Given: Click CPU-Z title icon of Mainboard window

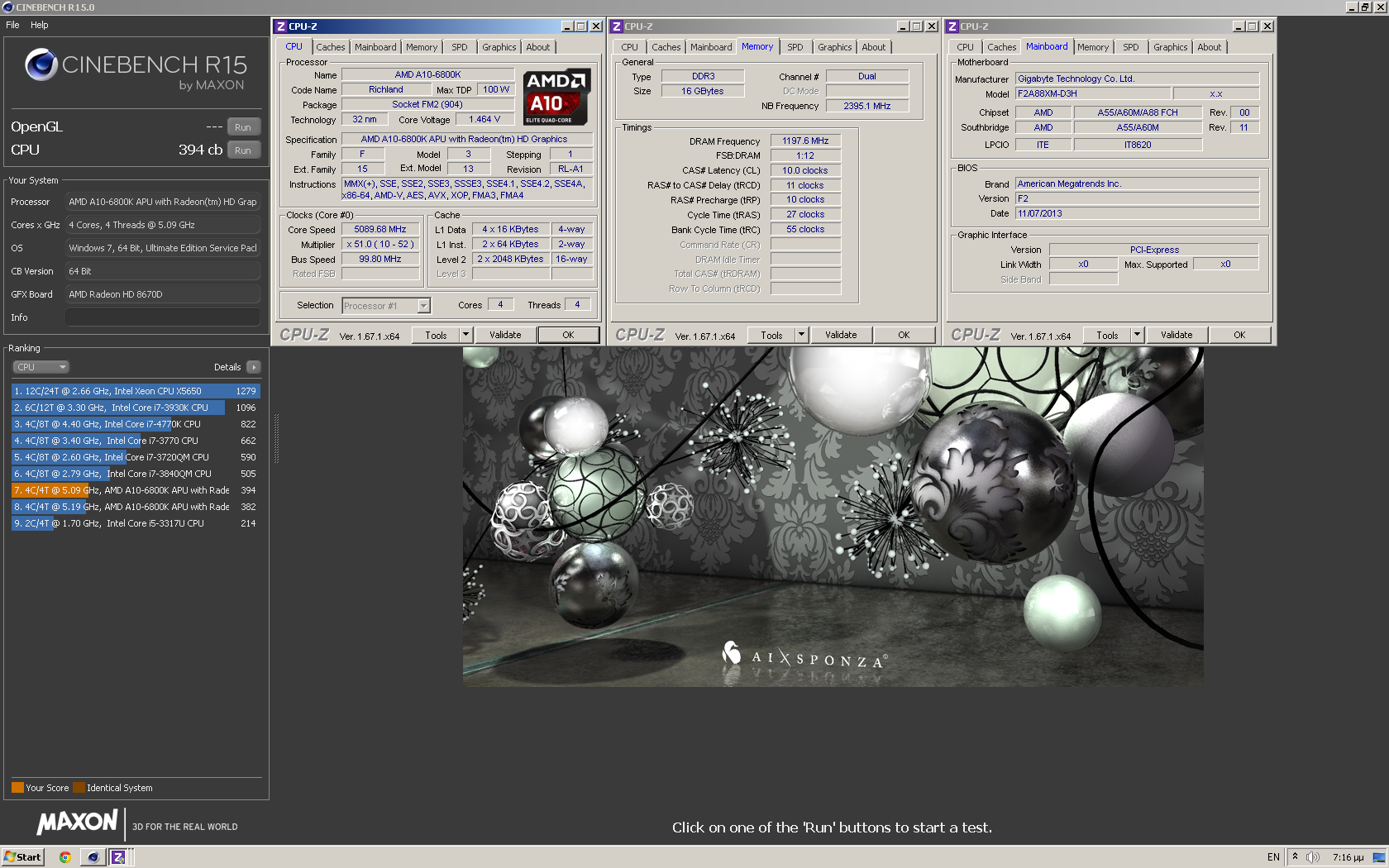Looking at the screenshot, I should pyautogui.click(x=952, y=26).
